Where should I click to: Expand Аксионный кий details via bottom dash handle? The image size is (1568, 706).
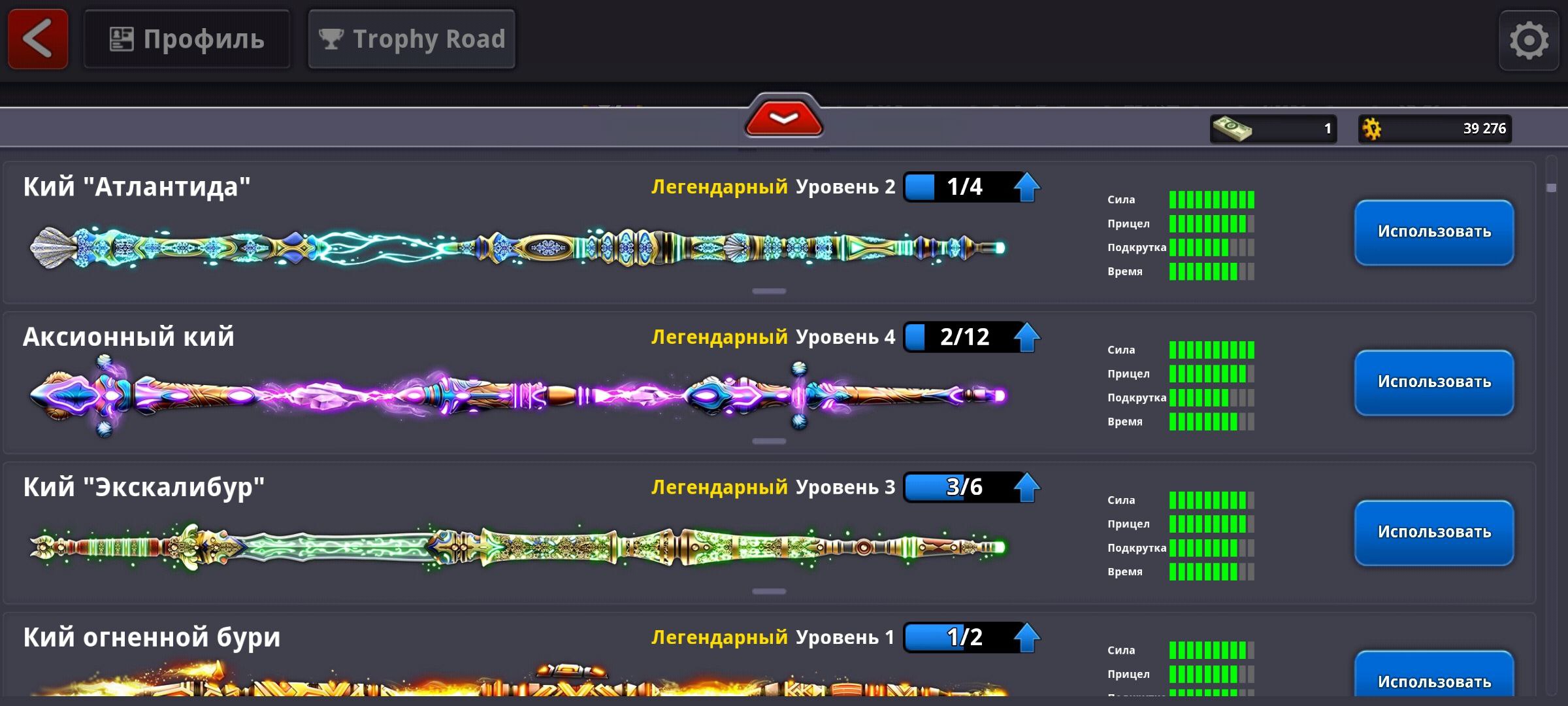pos(769,441)
